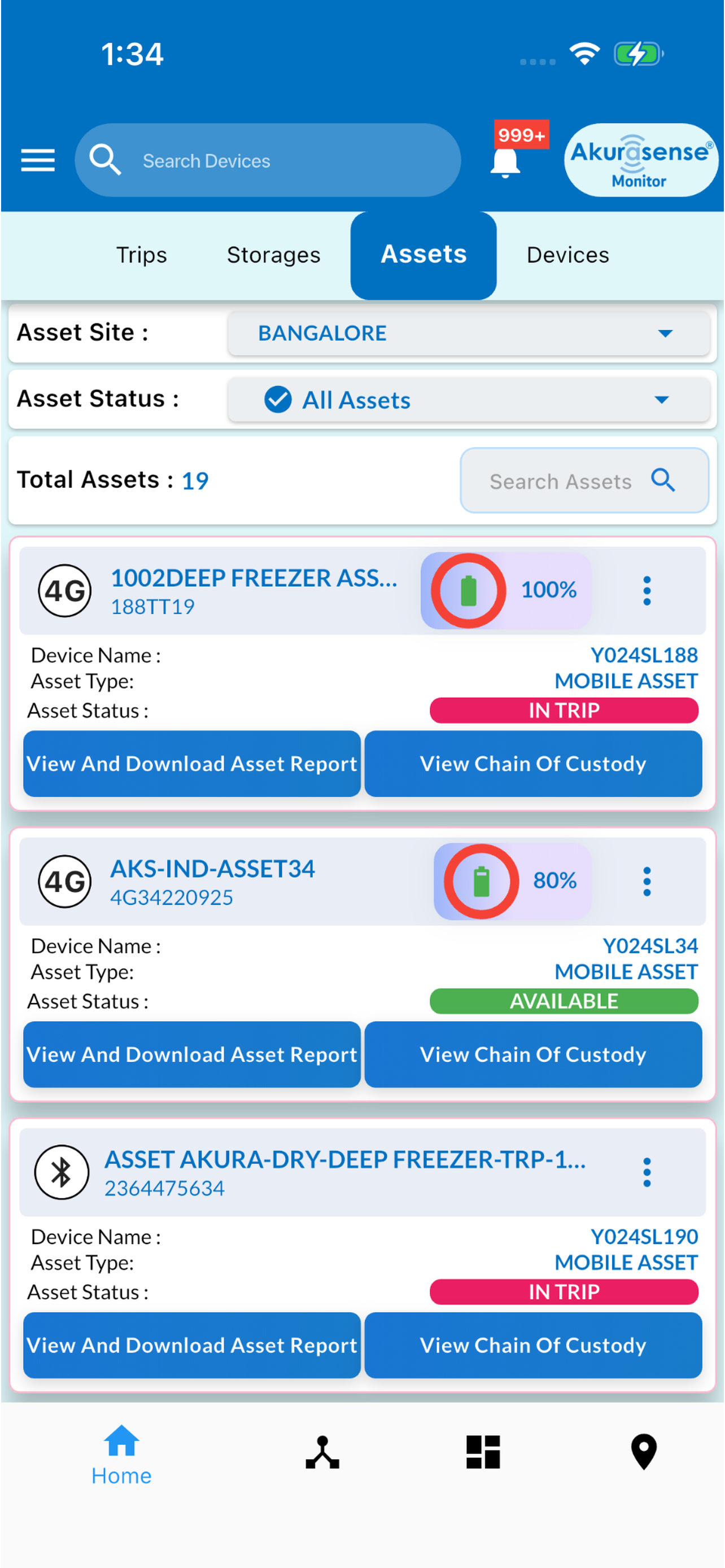View and download report for 1002DEEP FREEZER asset
The image size is (725, 1568).
(x=192, y=764)
